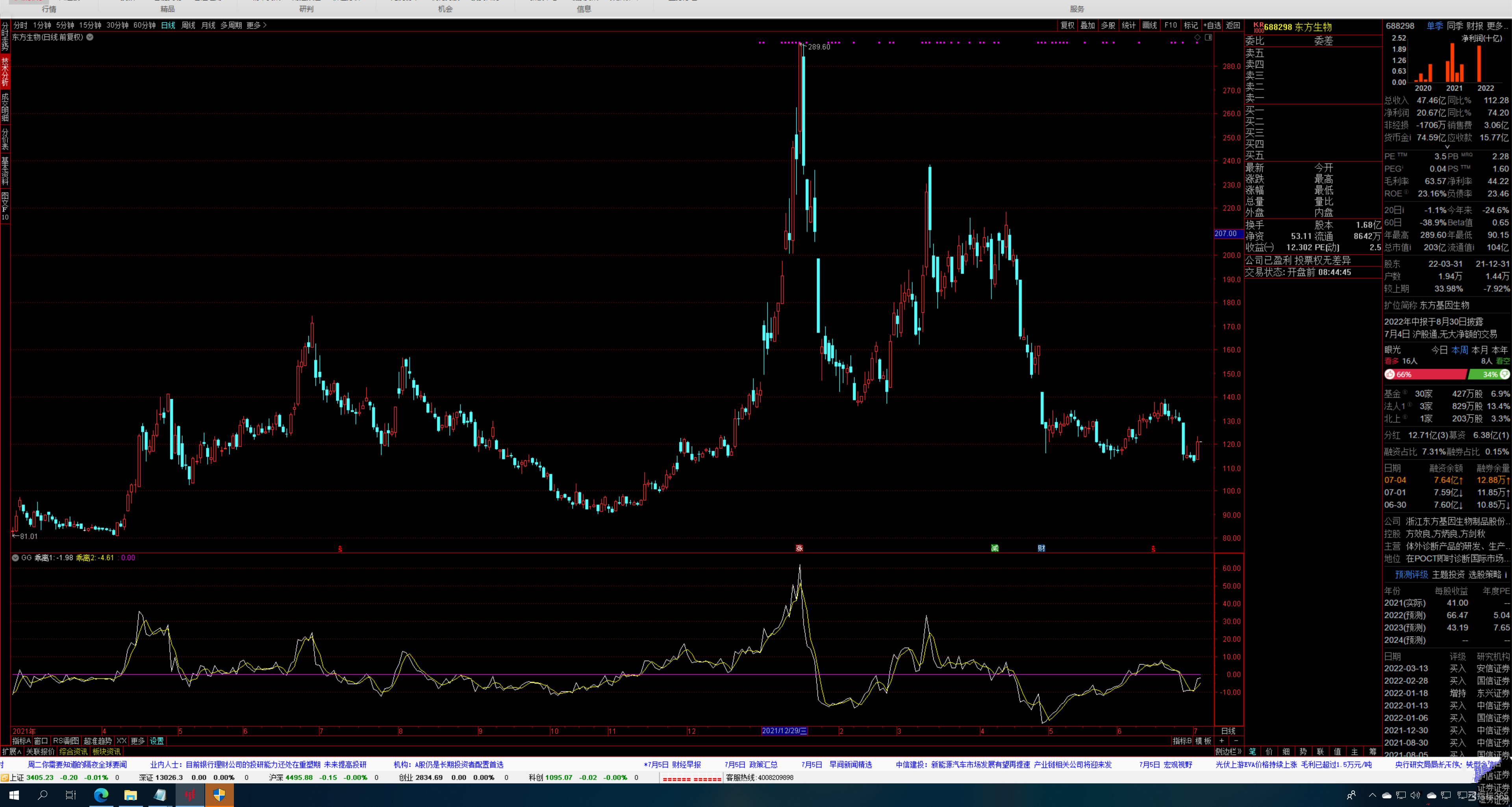Click the 画线 drawing button

click(1150, 25)
